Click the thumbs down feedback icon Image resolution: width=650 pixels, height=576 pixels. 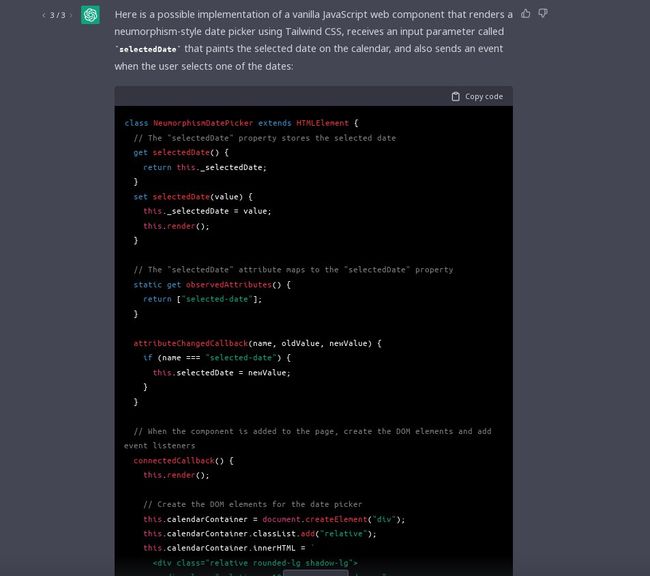pos(543,13)
